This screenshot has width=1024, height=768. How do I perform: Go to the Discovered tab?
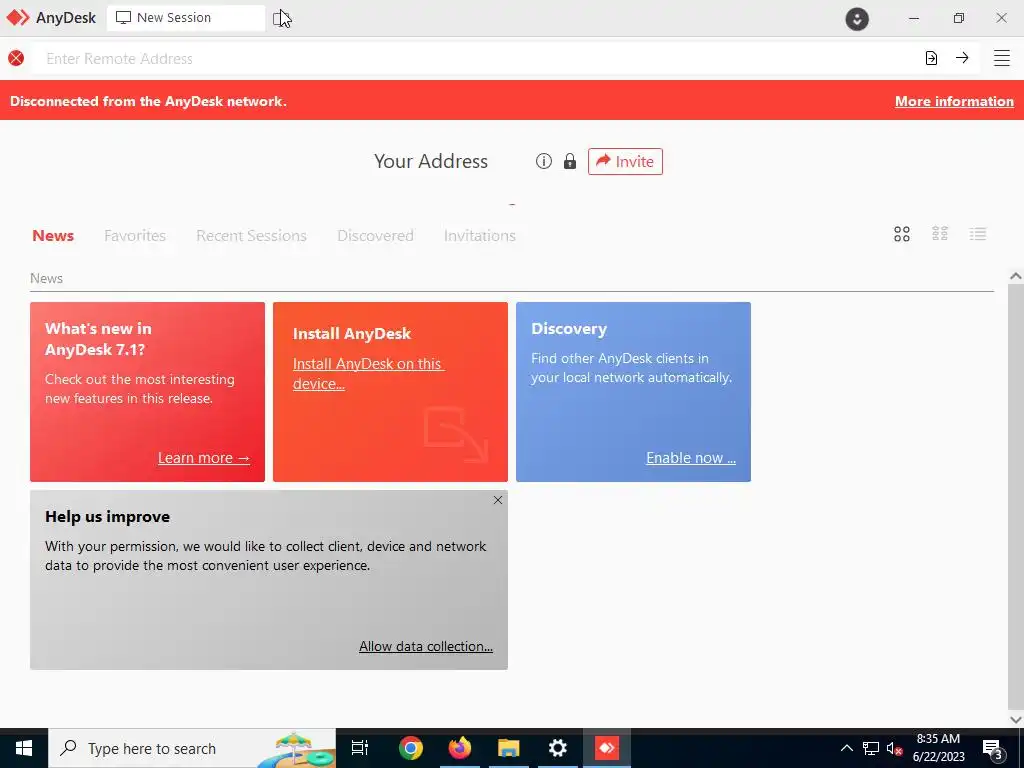coord(376,236)
